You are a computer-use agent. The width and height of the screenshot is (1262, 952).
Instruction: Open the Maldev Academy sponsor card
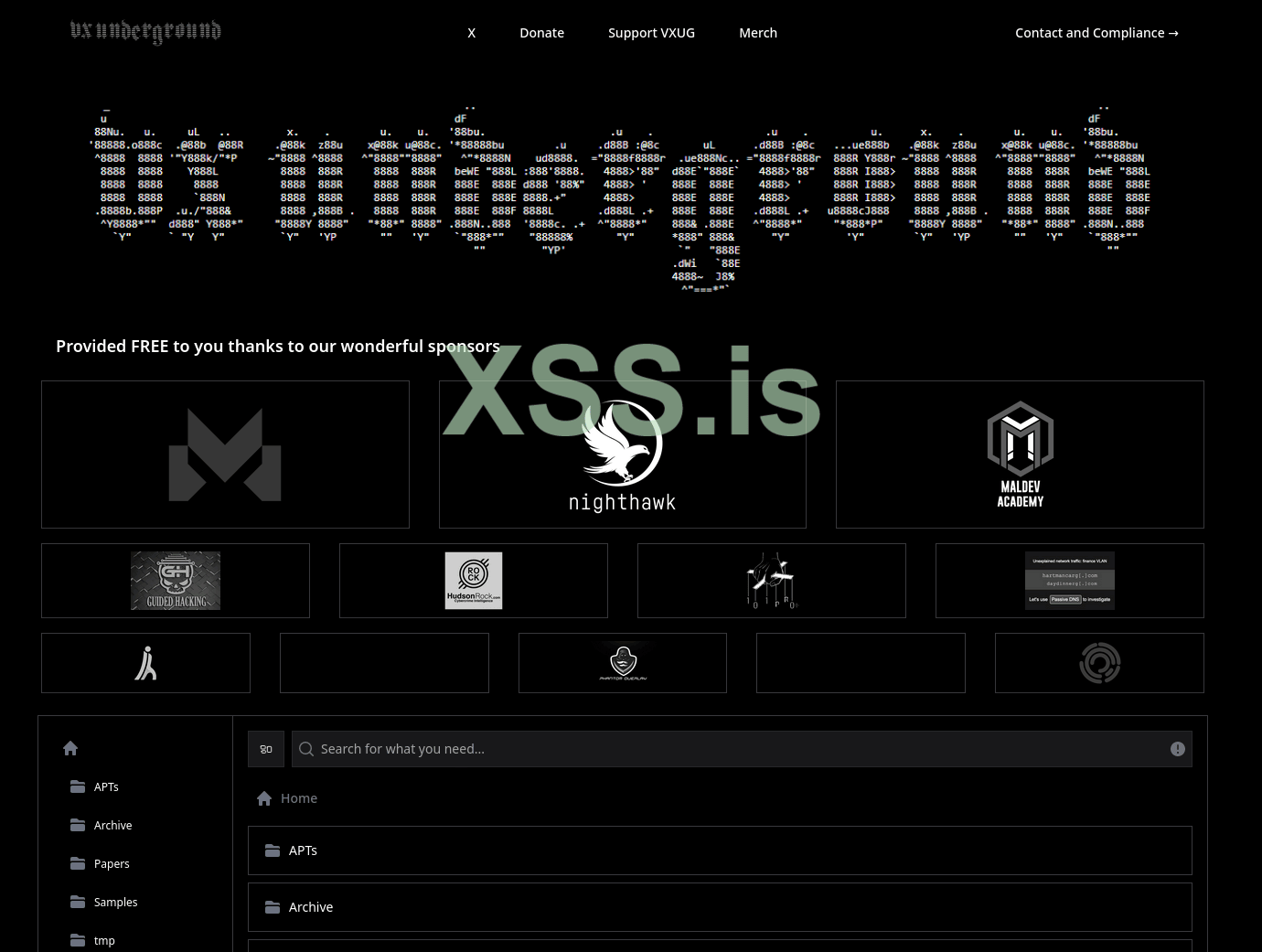coord(1020,455)
